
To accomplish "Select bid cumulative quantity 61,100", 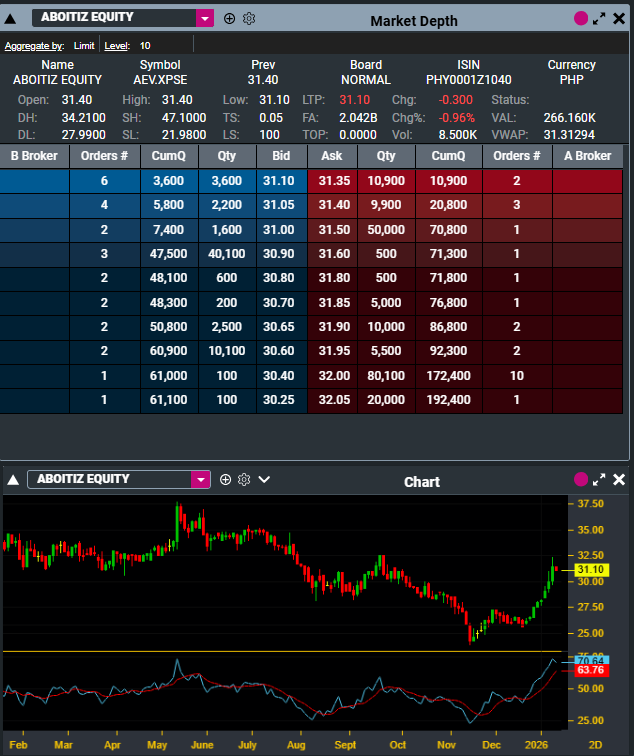I will [168, 400].
